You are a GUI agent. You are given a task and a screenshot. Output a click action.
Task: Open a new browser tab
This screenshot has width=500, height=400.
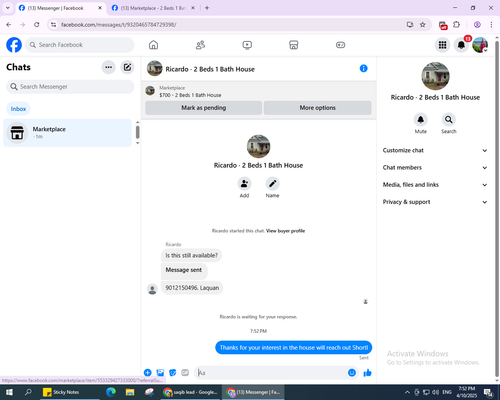pyautogui.click(x=207, y=8)
